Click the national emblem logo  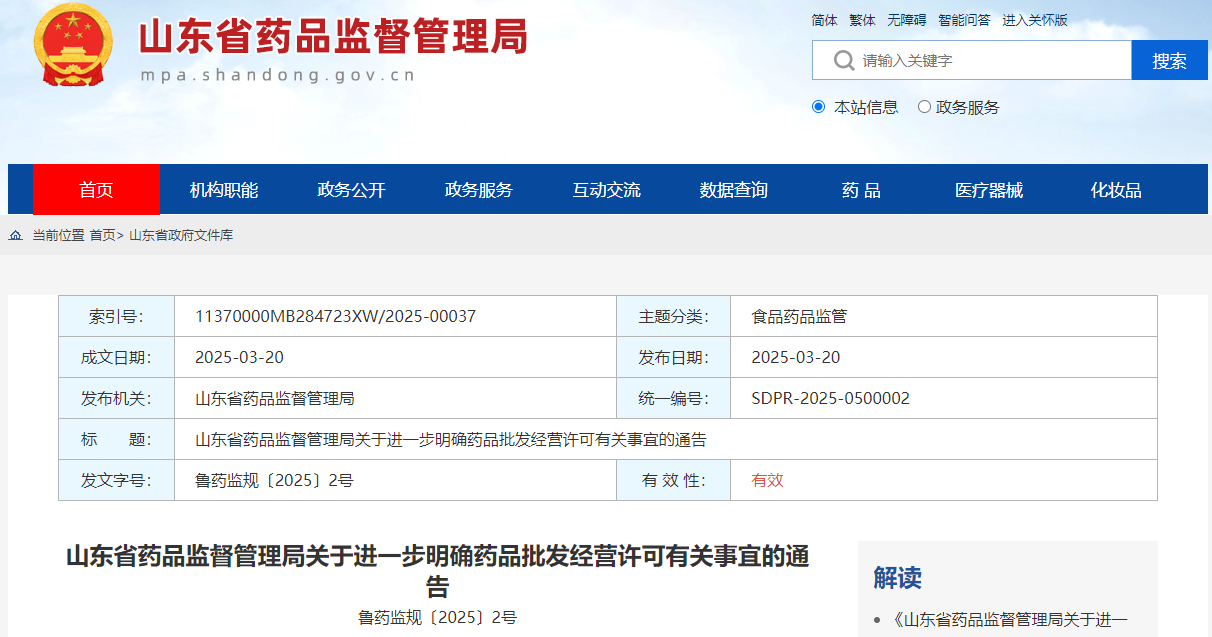[74, 46]
